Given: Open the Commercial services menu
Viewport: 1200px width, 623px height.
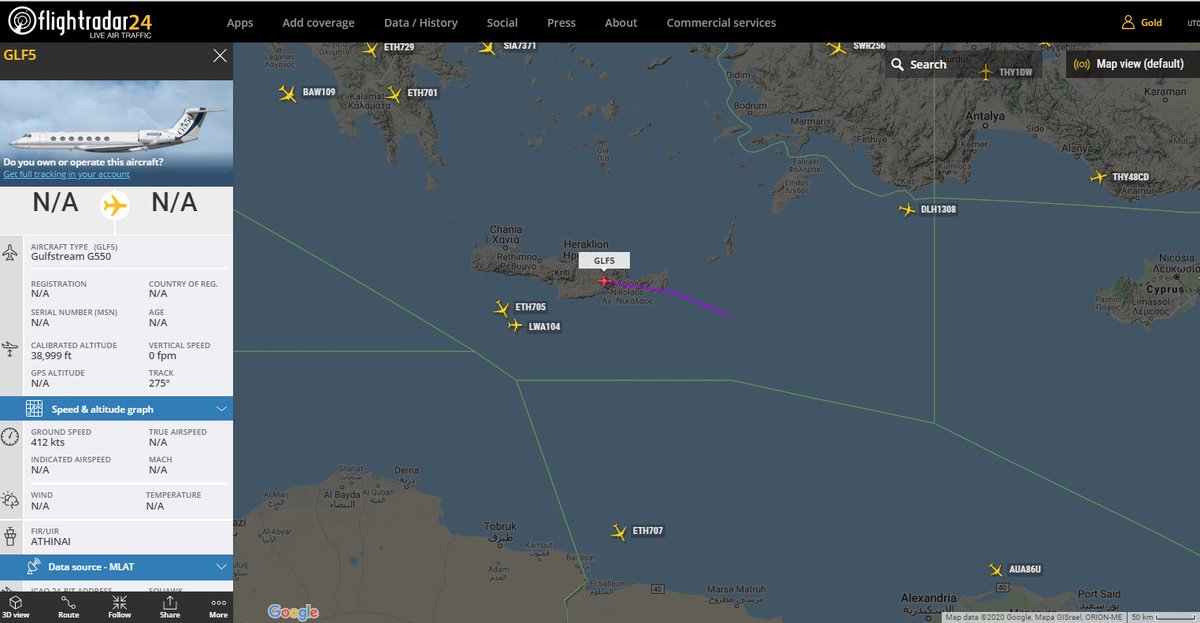Looking at the screenshot, I should point(721,23).
